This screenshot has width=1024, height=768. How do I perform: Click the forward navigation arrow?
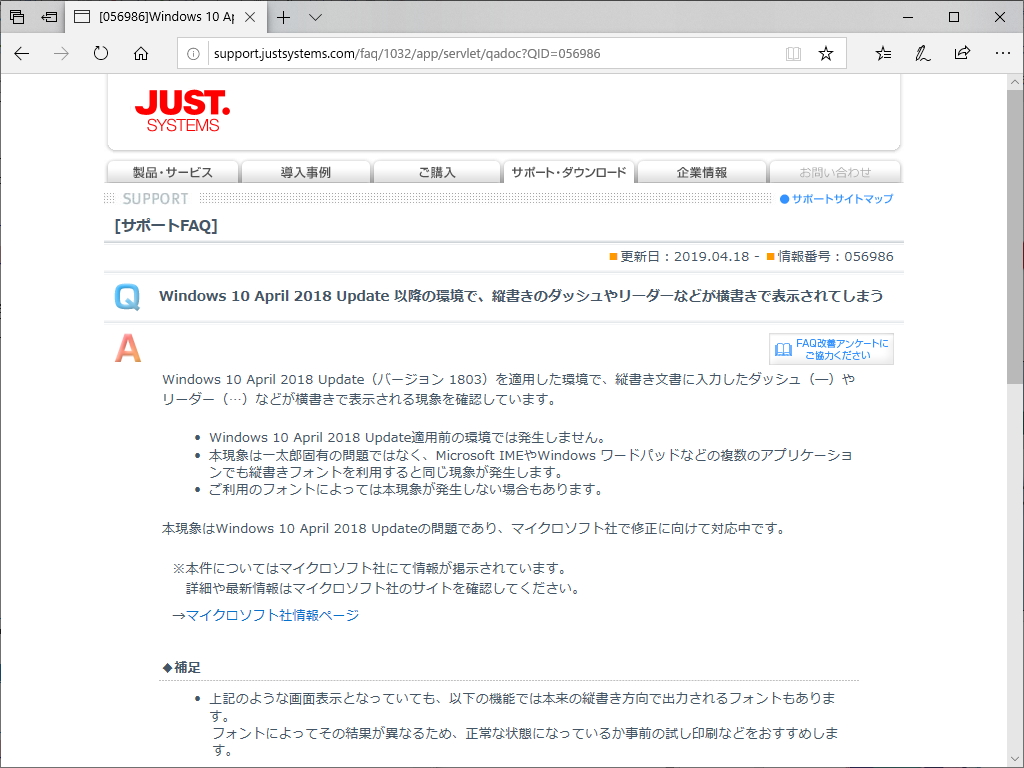point(61,54)
